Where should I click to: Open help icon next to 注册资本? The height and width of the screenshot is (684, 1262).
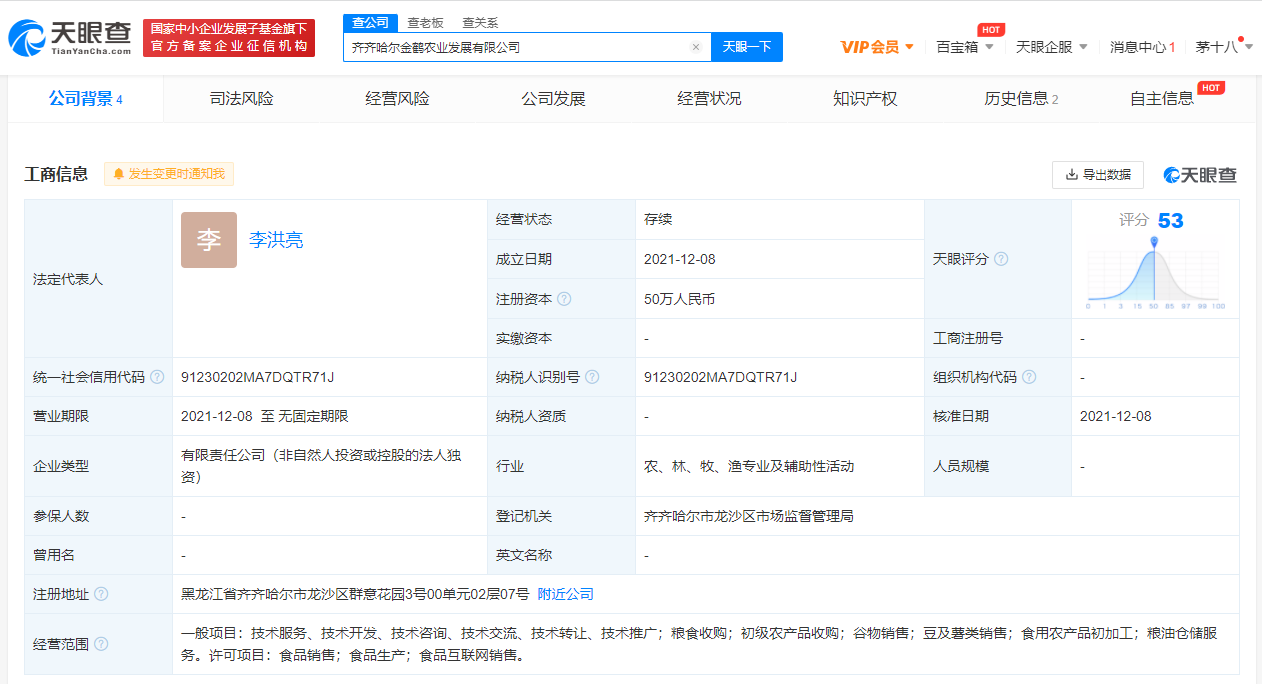click(x=564, y=299)
